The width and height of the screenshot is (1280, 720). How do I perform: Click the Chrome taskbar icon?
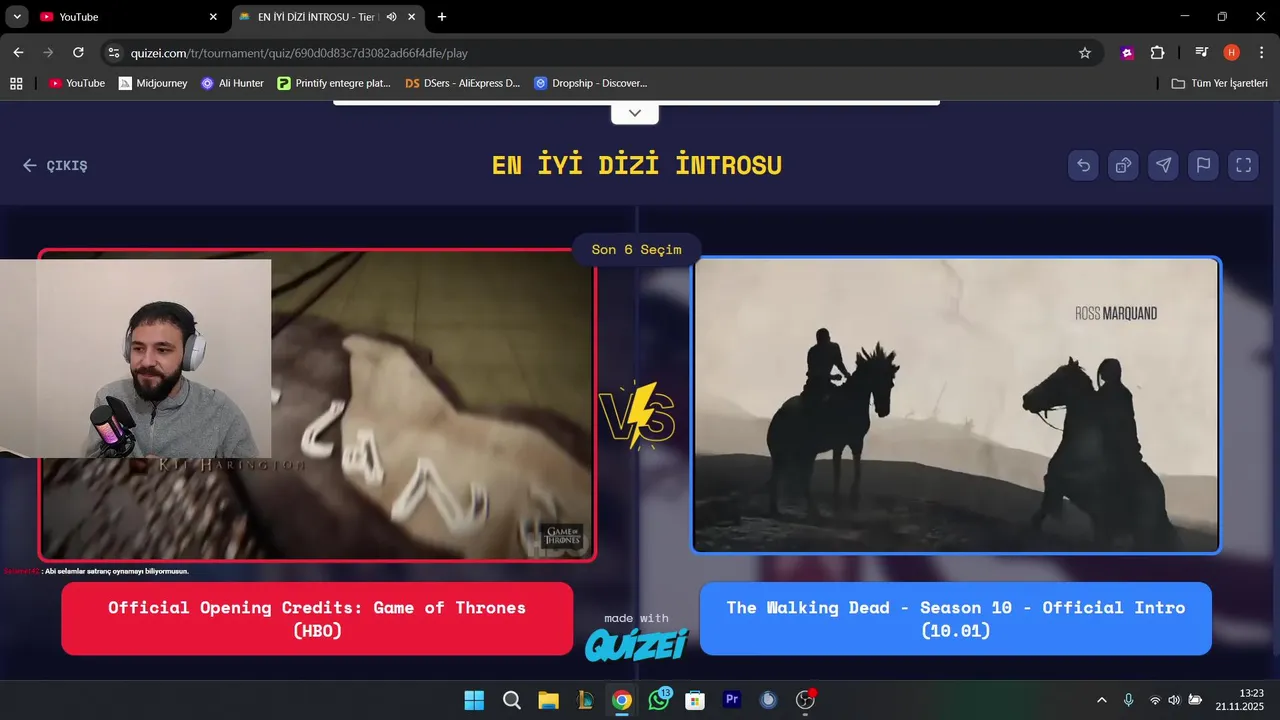[x=621, y=700]
